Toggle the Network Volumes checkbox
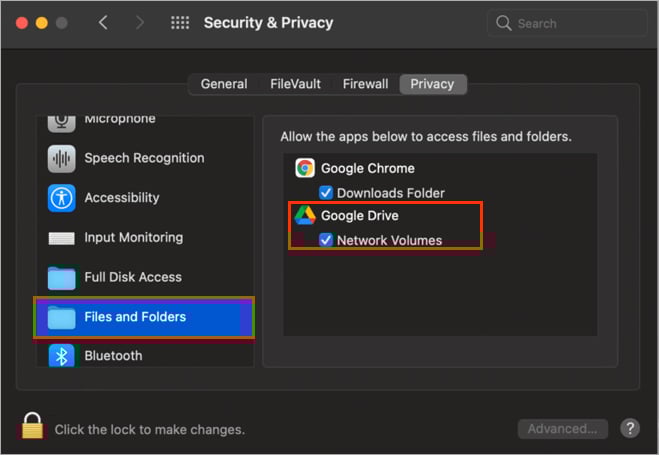The height and width of the screenshot is (455, 659). 326,240
